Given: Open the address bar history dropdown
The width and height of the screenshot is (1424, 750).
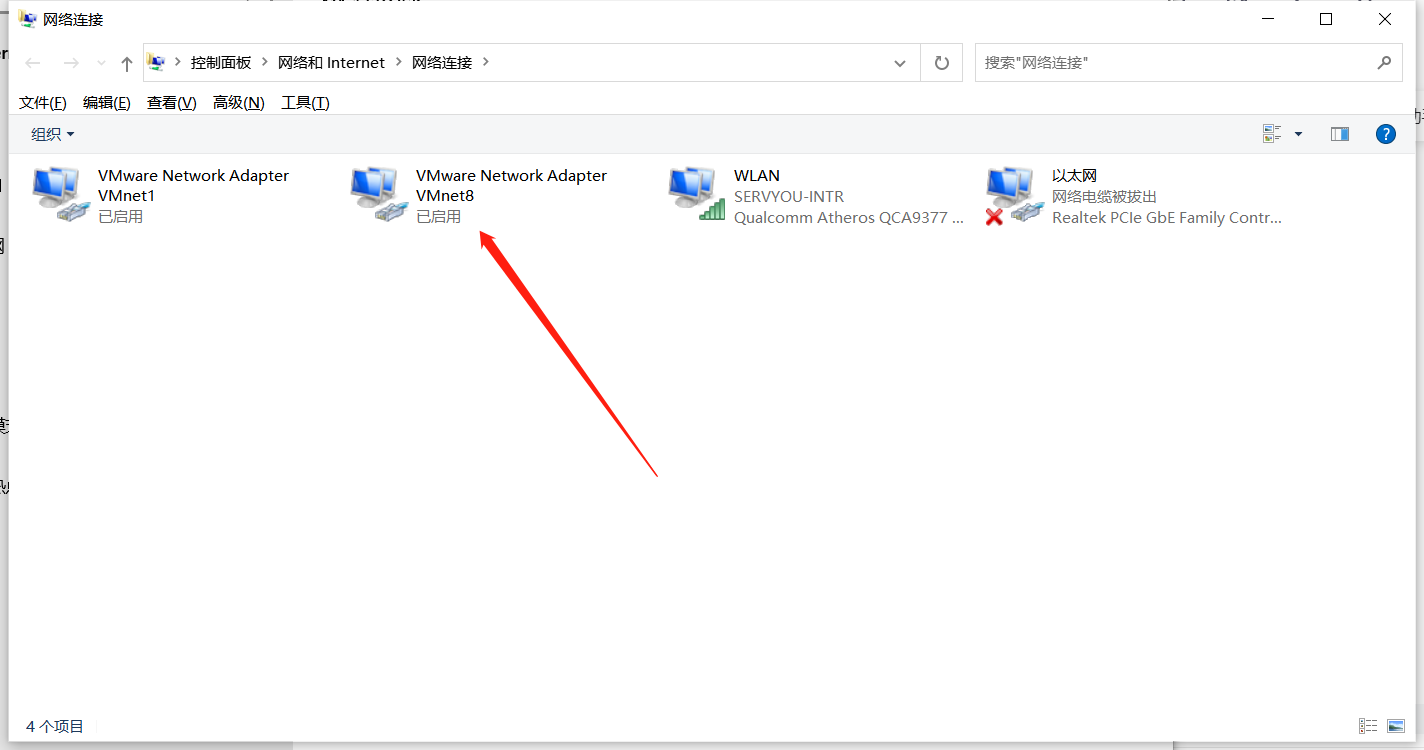Looking at the screenshot, I should (x=899, y=62).
